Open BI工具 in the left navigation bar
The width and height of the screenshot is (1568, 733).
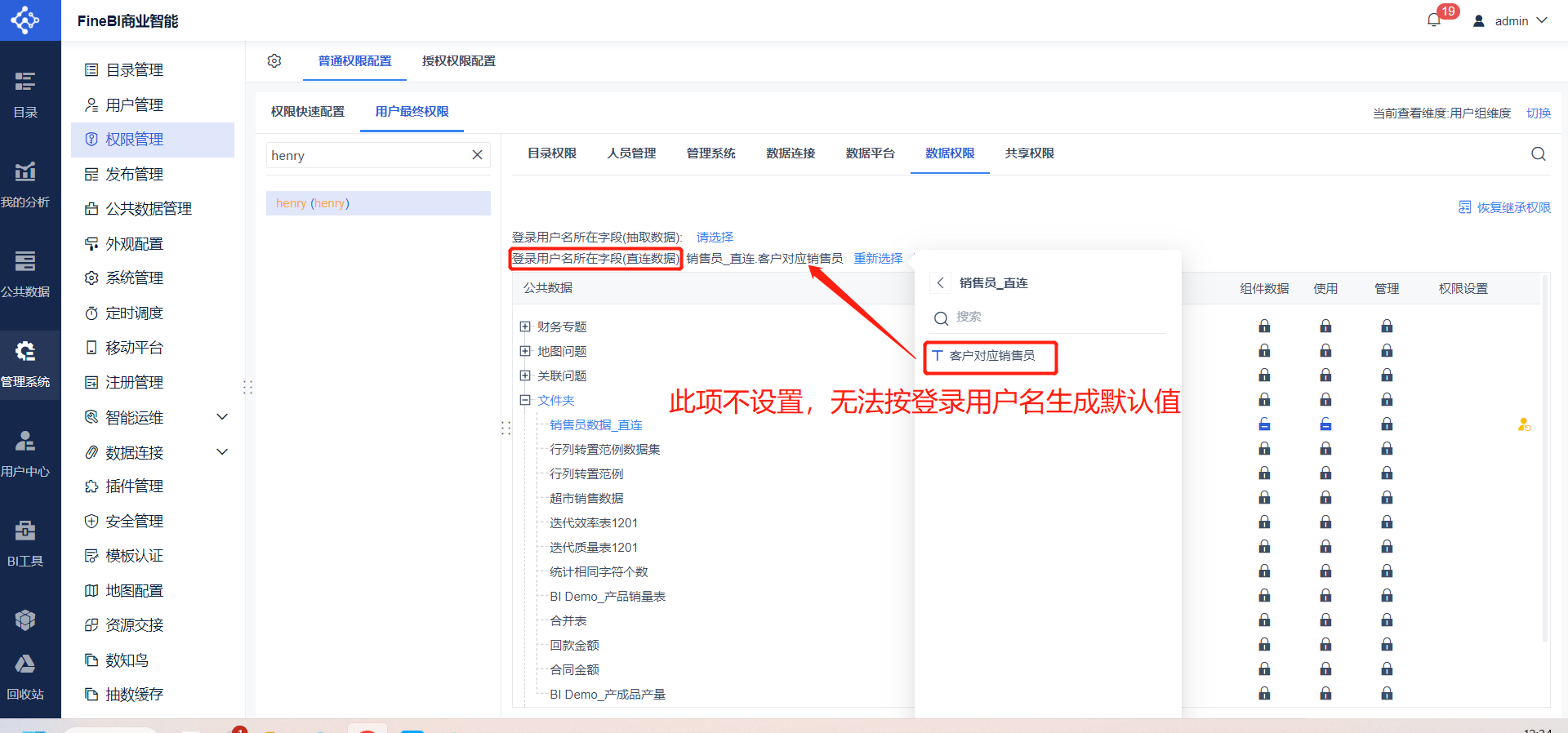pos(25,544)
